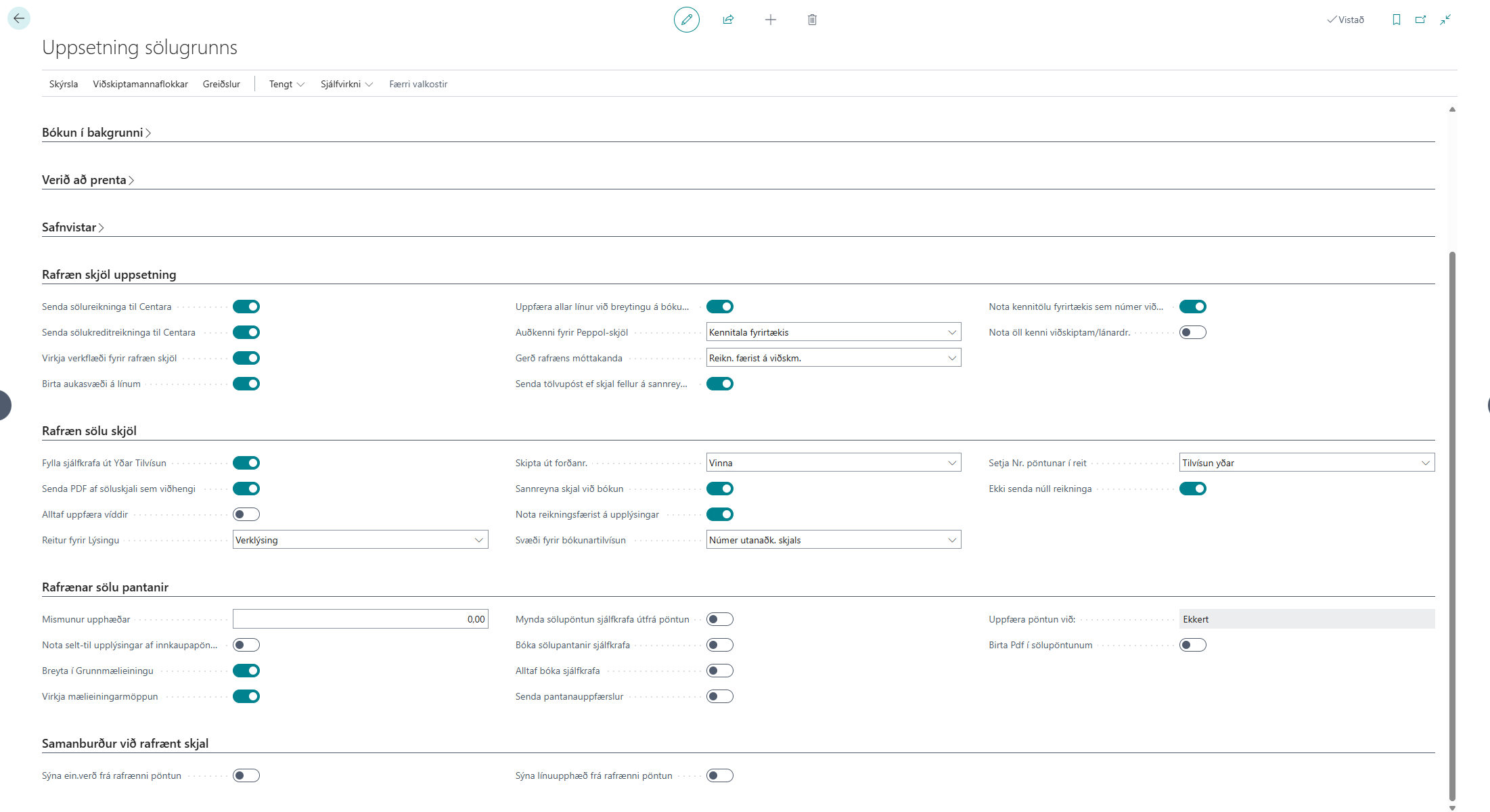Click Færri valkostir
The height and width of the screenshot is (812, 1490).
click(x=418, y=84)
